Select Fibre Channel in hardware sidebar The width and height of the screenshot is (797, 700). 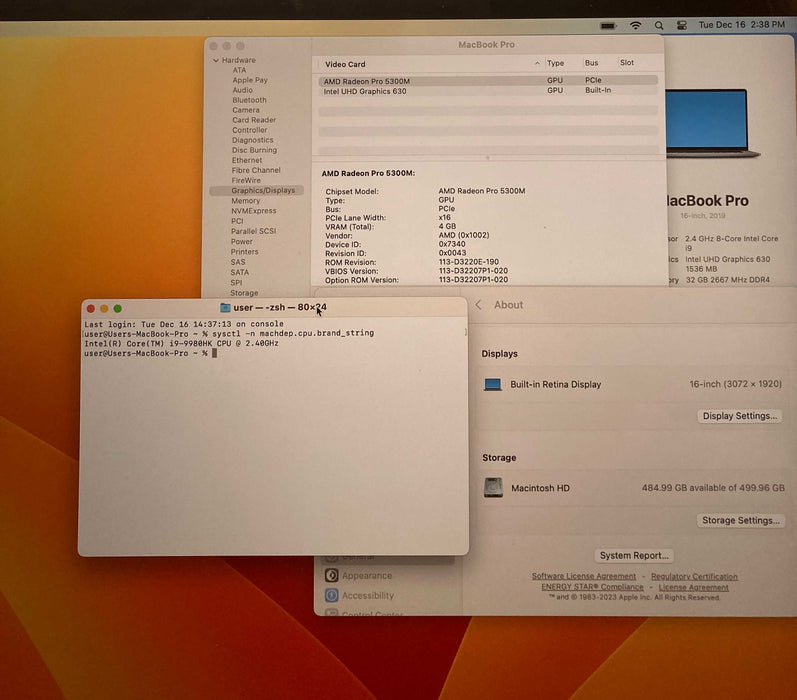click(256, 170)
